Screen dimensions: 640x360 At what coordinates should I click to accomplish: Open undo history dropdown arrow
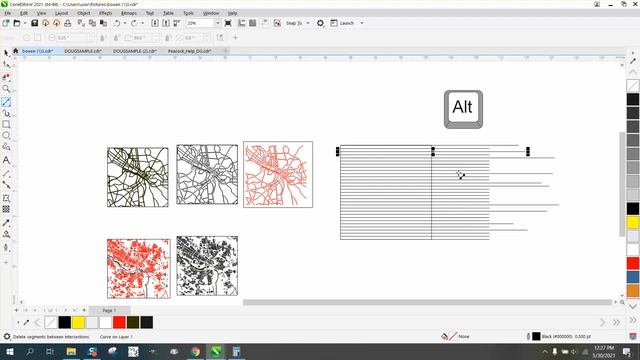[x=124, y=23]
